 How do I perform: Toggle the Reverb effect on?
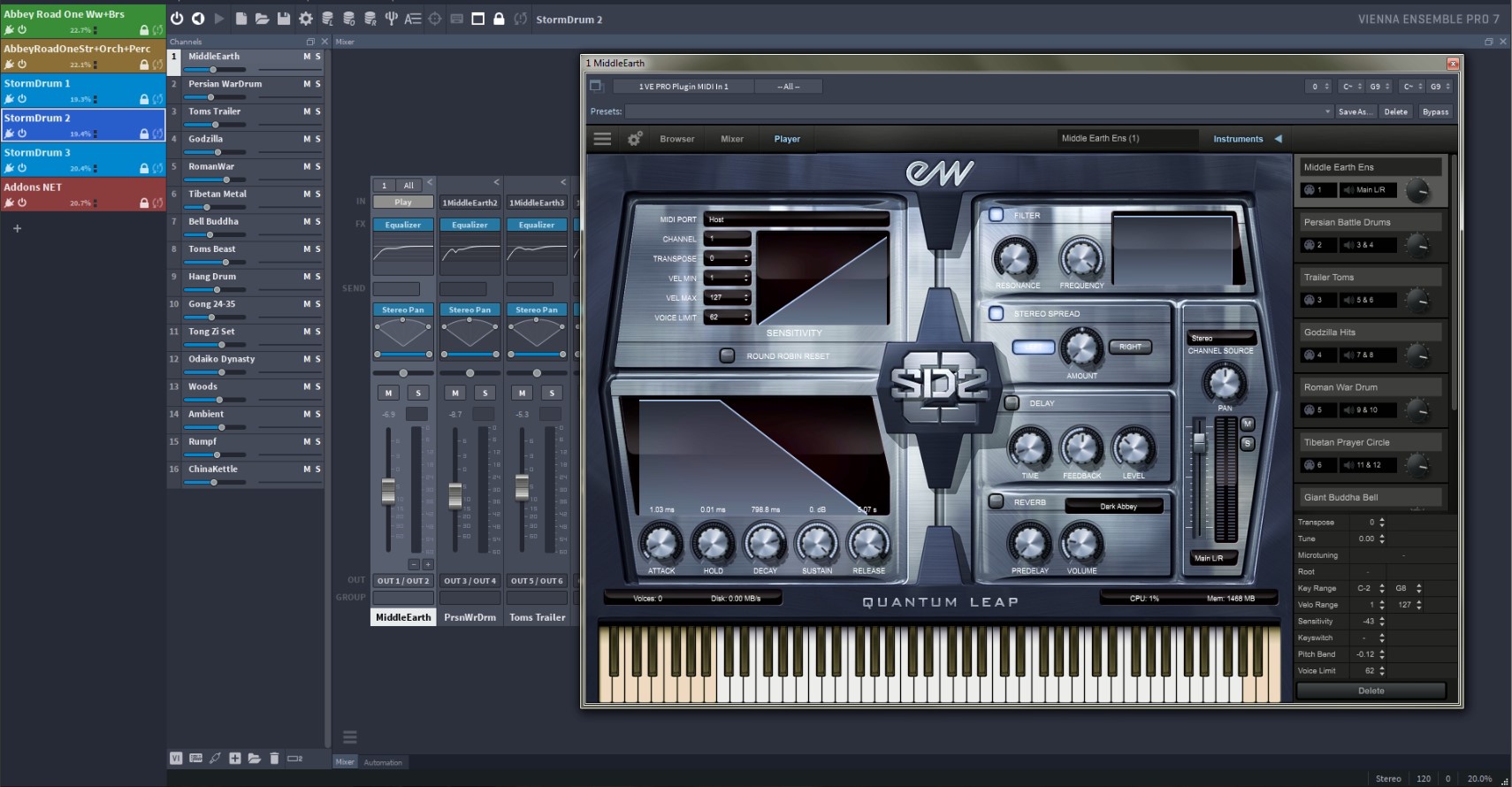point(997,502)
